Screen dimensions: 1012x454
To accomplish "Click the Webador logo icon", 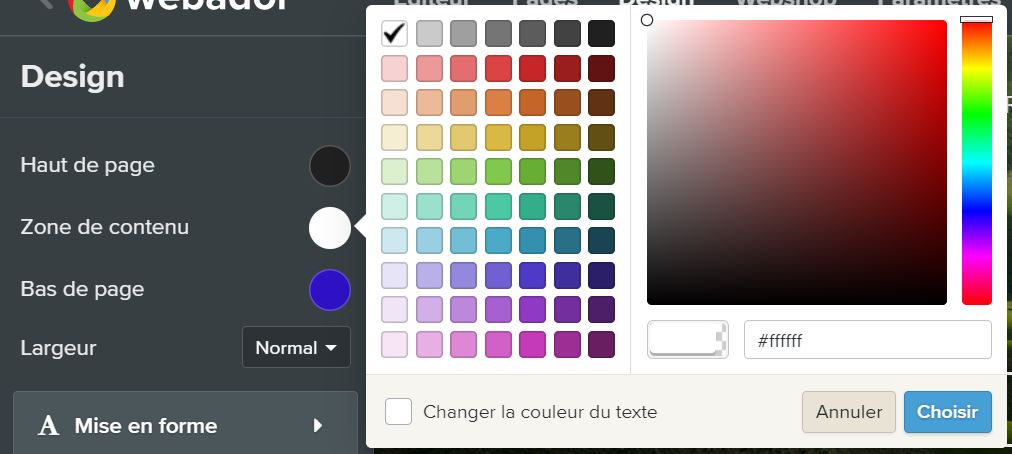I will (x=93, y=6).
